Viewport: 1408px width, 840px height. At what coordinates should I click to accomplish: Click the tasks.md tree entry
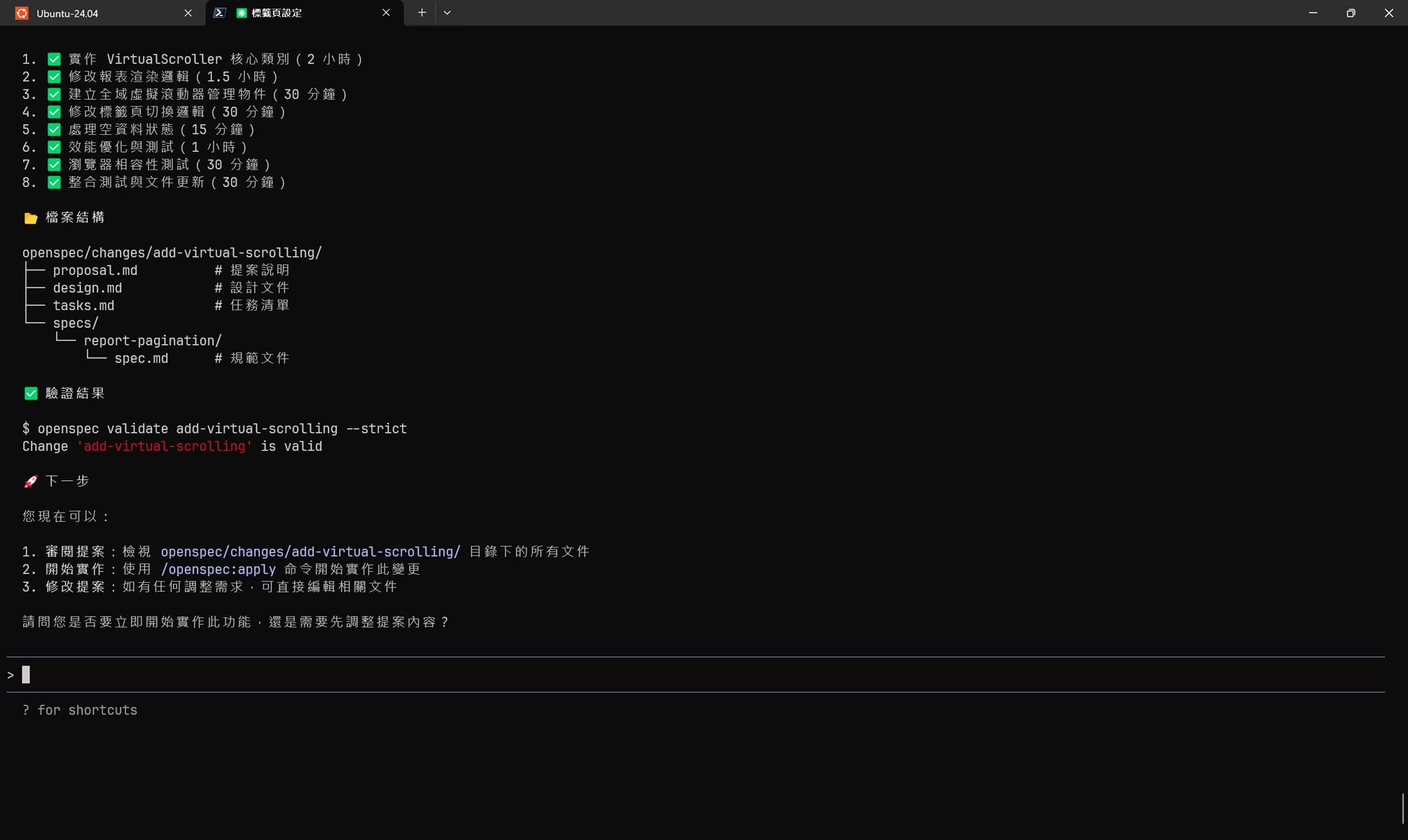pyautogui.click(x=83, y=306)
